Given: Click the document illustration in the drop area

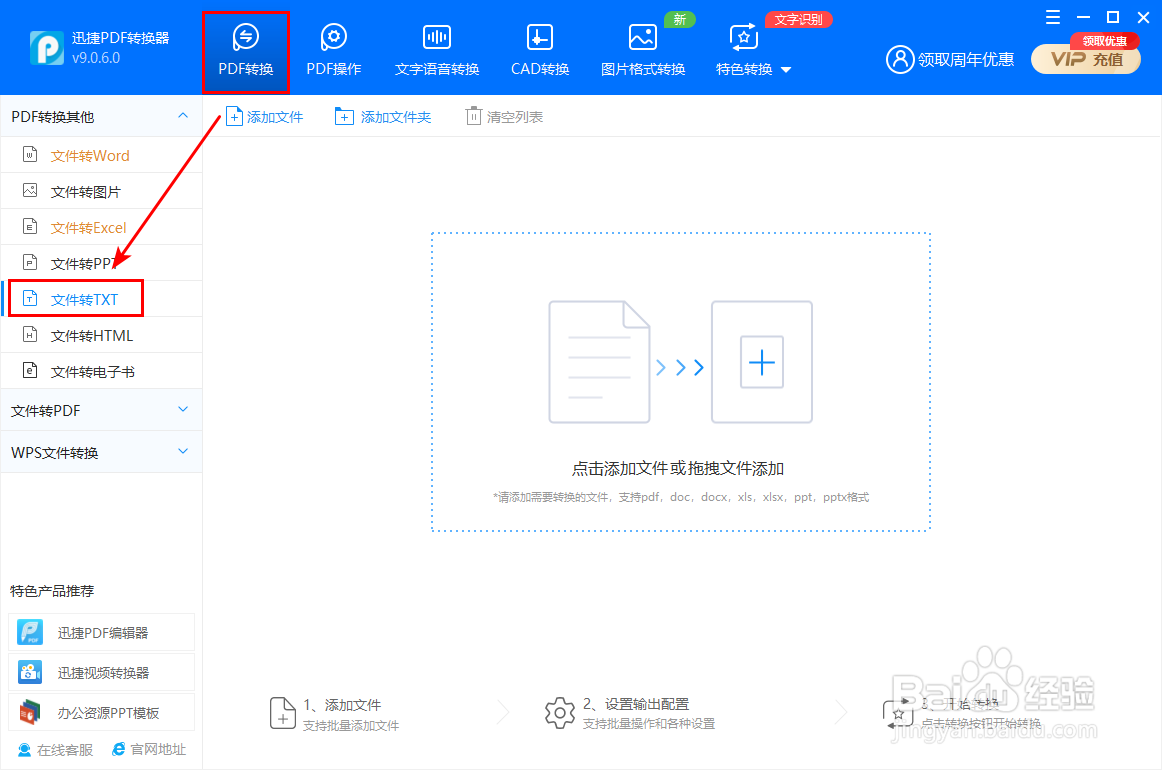Looking at the screenshot, I should click(x=599, y=362).
